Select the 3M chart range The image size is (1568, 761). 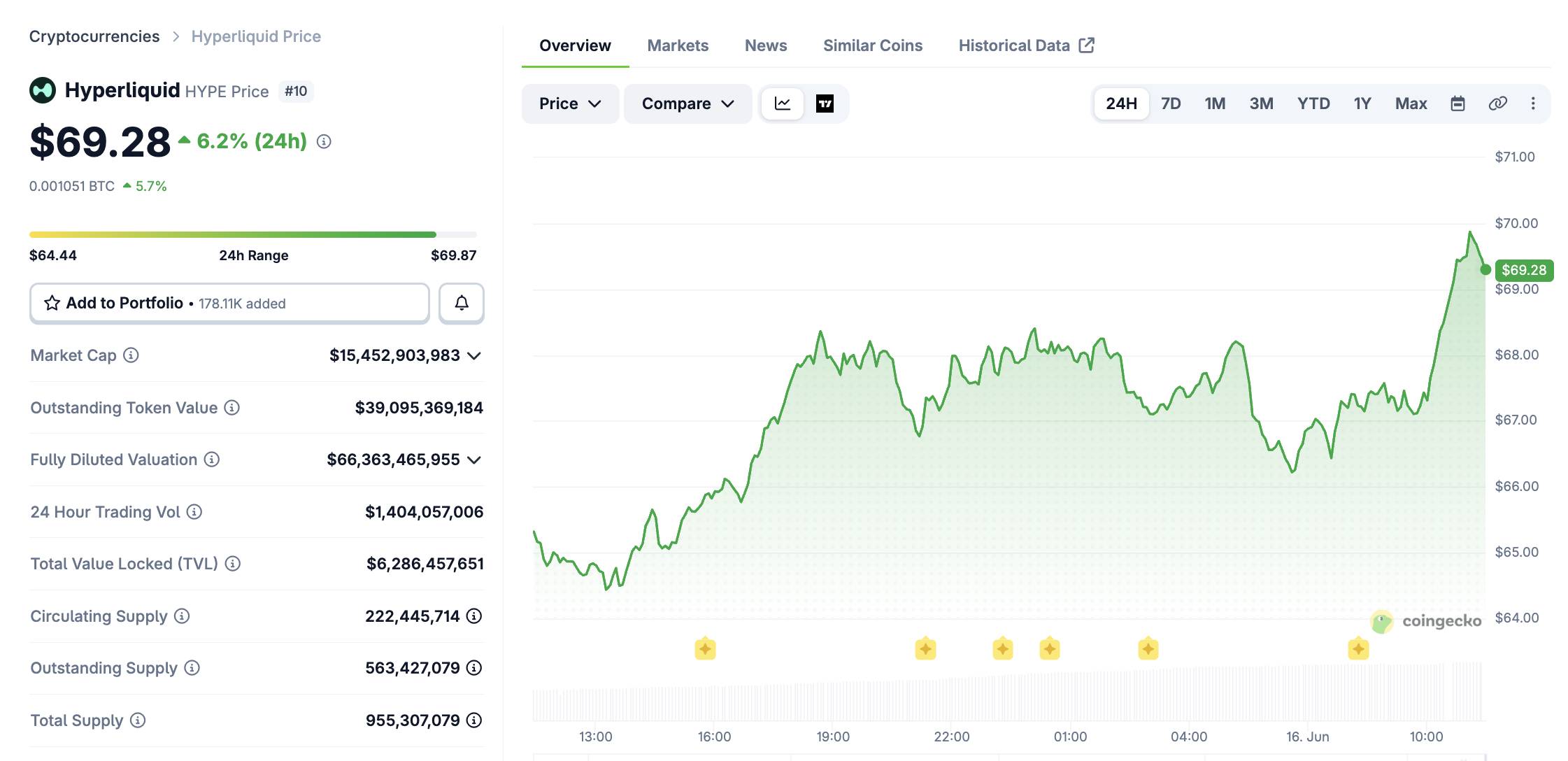(1262, 104)
